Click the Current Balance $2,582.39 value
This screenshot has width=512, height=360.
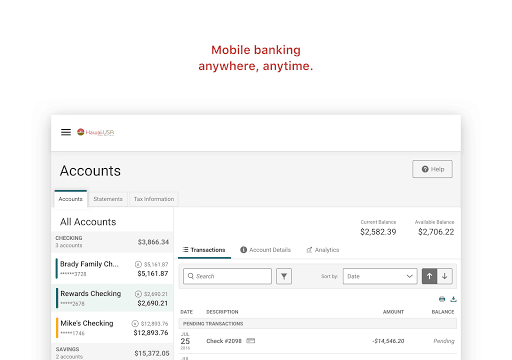click(x=378, y=232)
